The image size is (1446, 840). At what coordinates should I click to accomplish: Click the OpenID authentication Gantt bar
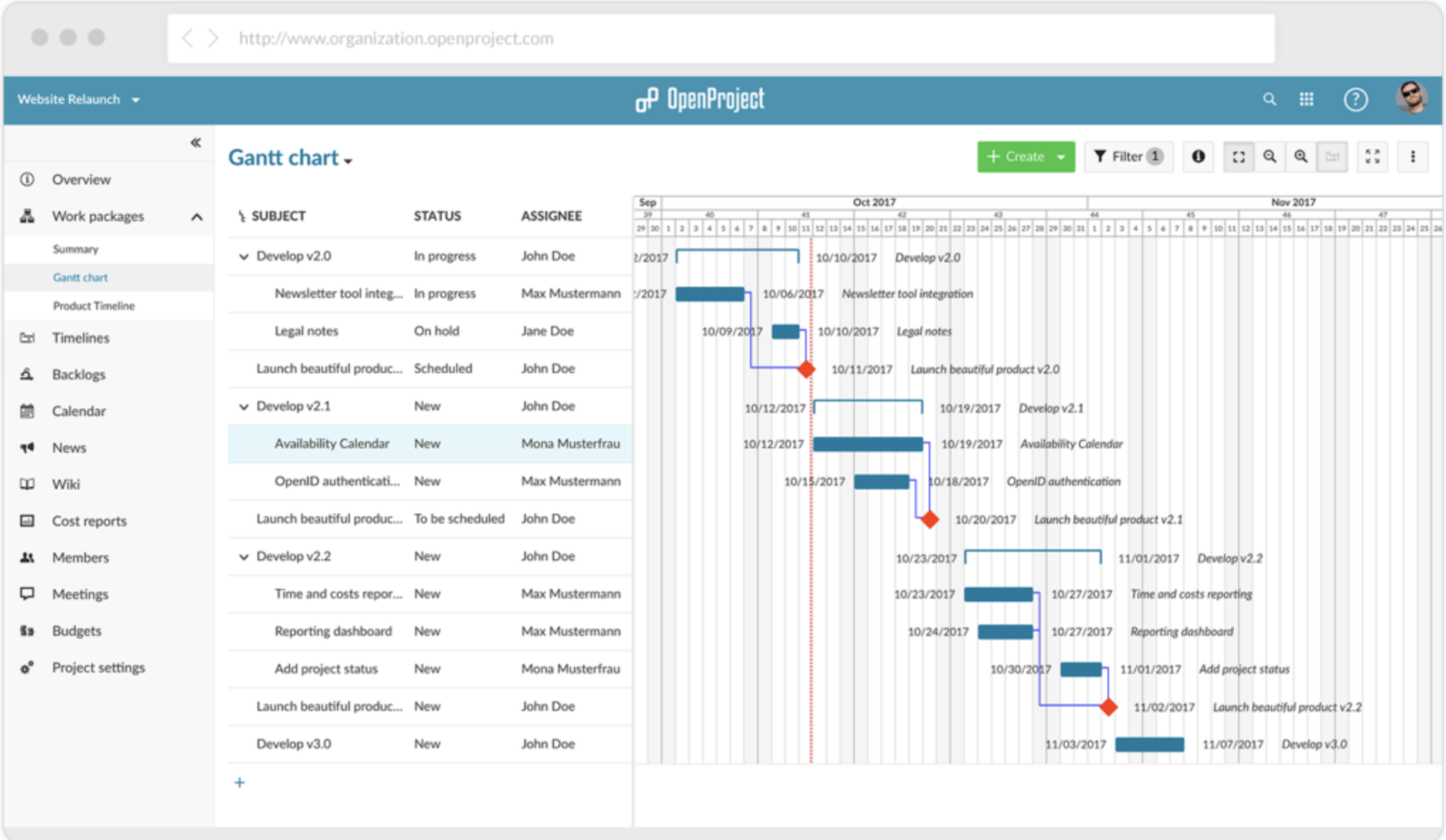882,481
